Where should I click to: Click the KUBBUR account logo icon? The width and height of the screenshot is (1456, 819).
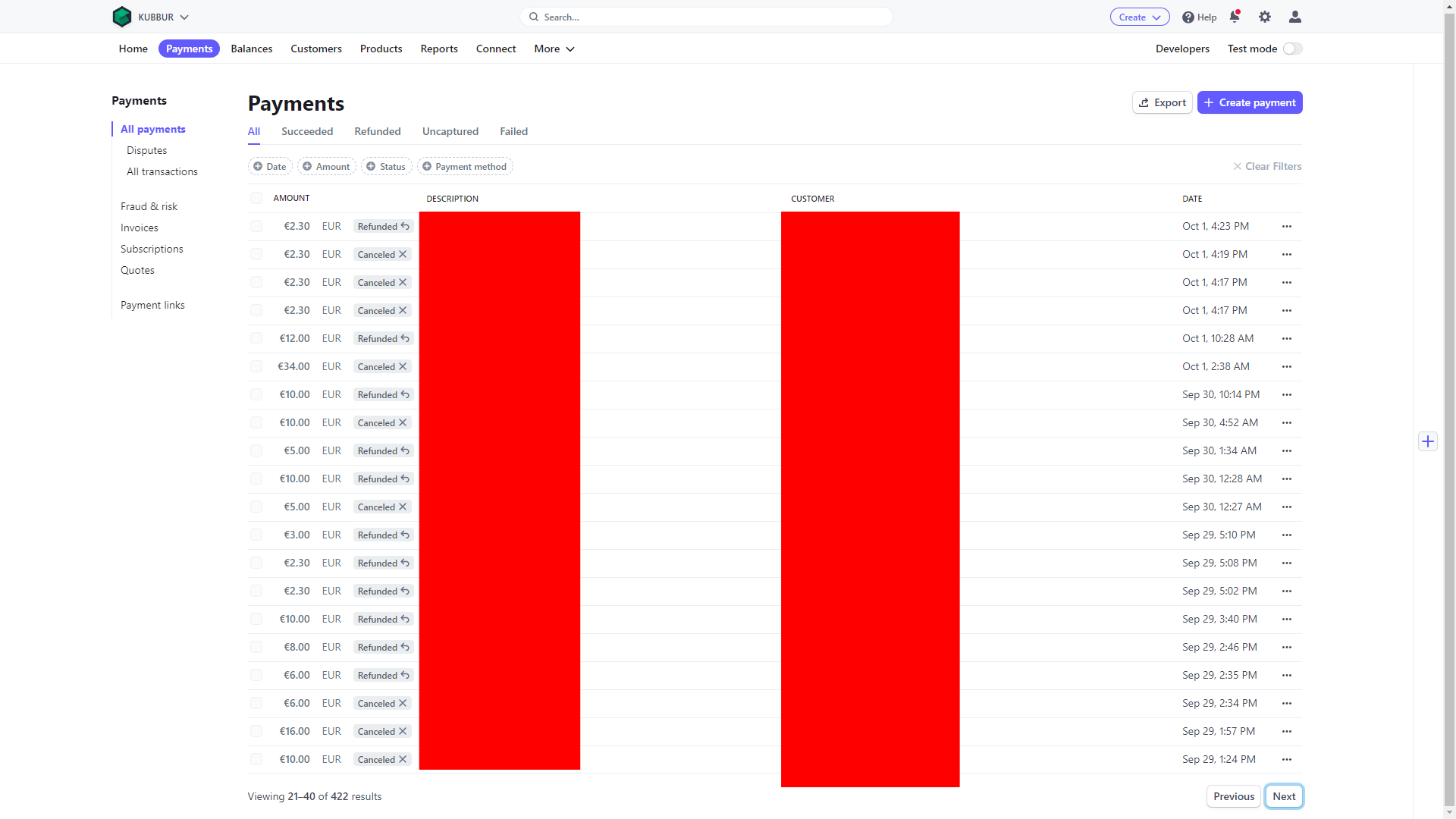(122, 17)
